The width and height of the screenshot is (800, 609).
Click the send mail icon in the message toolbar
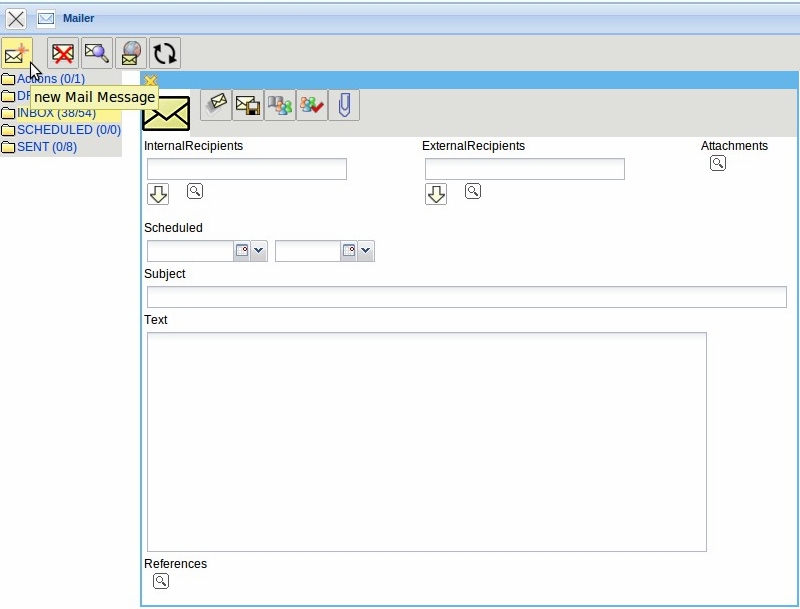pyautogui.click(x=216, y=105)
